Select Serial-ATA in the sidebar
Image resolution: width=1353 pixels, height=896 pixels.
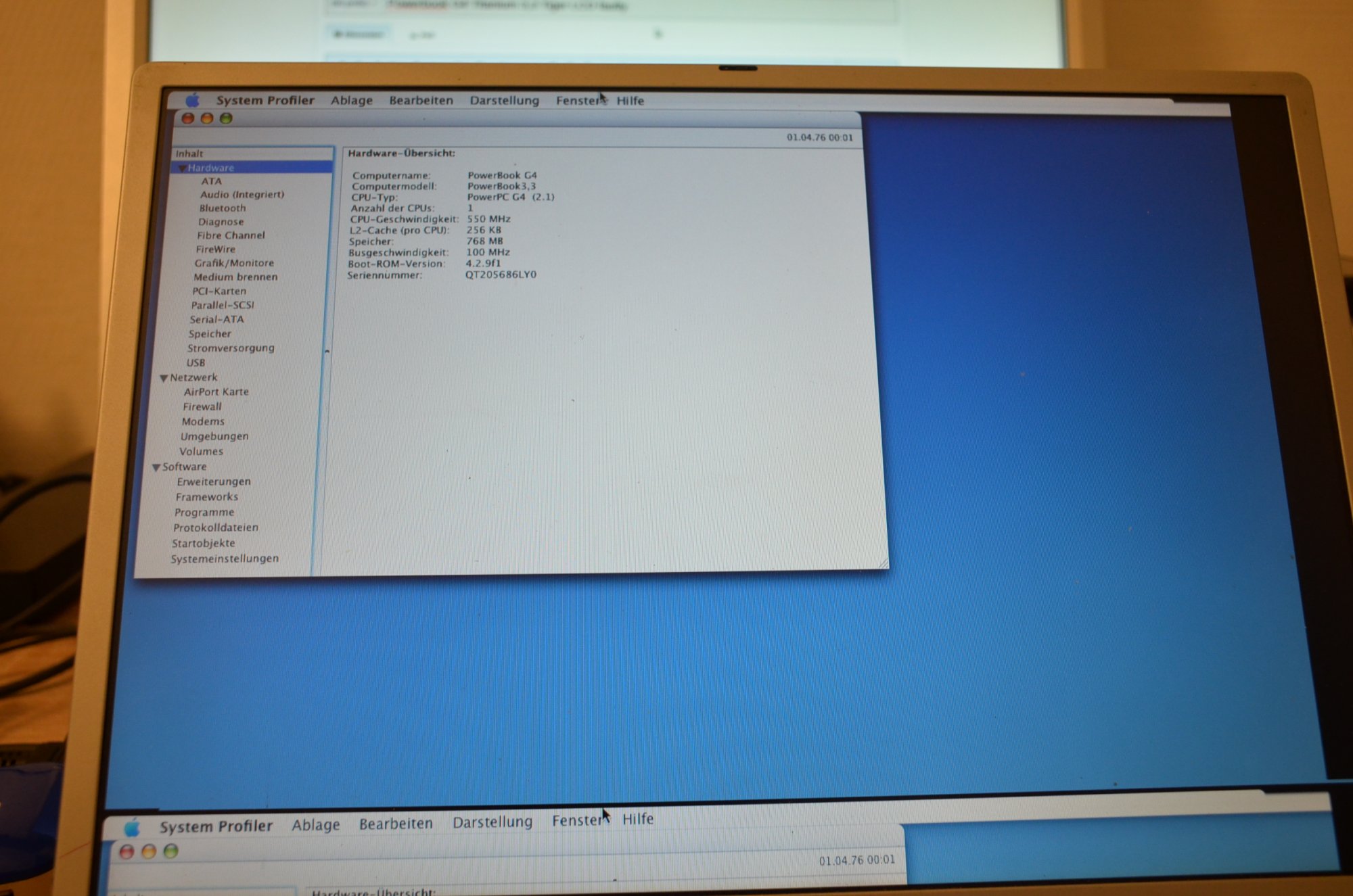tap(216, 319)
